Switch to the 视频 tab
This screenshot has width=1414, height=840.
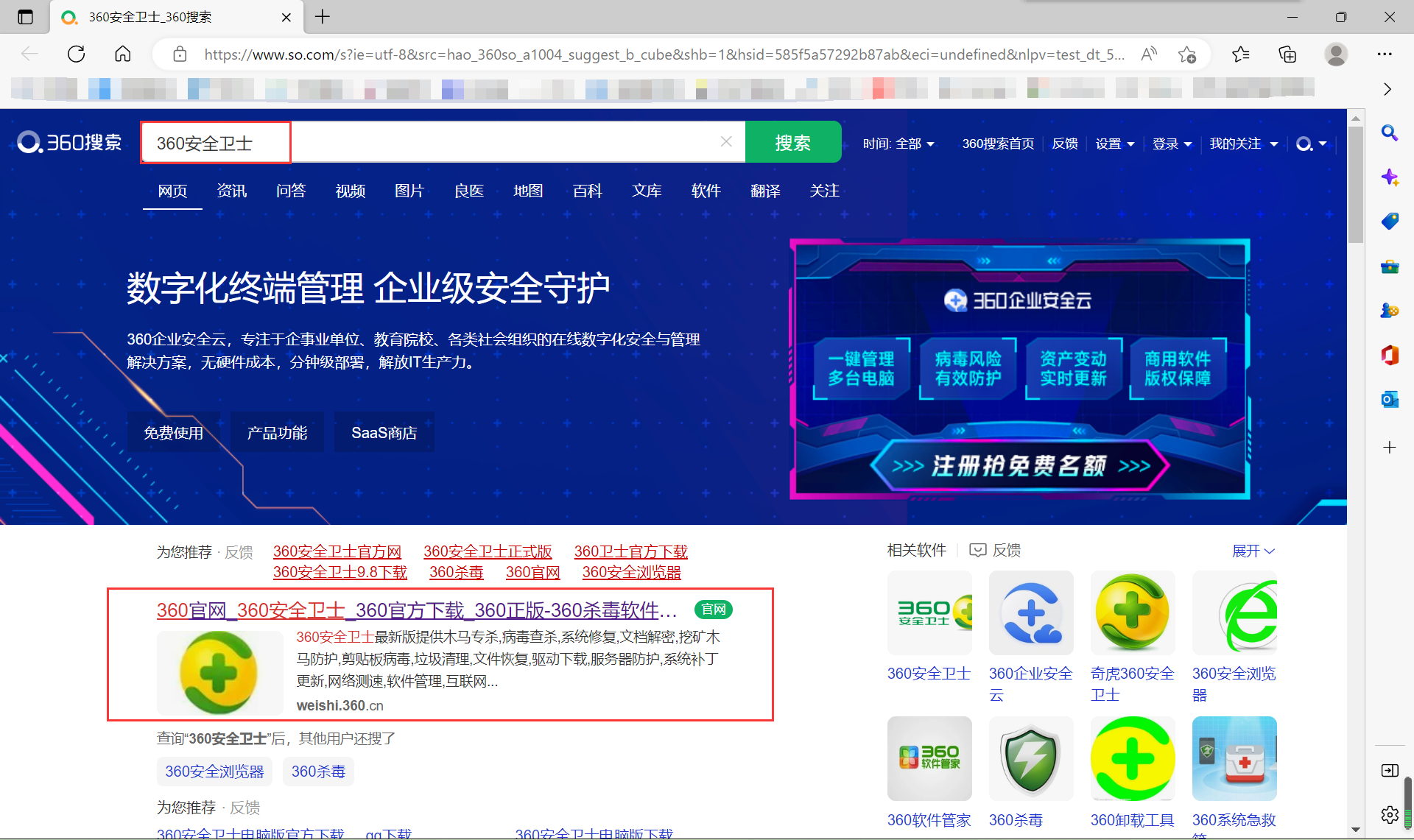[x=351, y=191]
